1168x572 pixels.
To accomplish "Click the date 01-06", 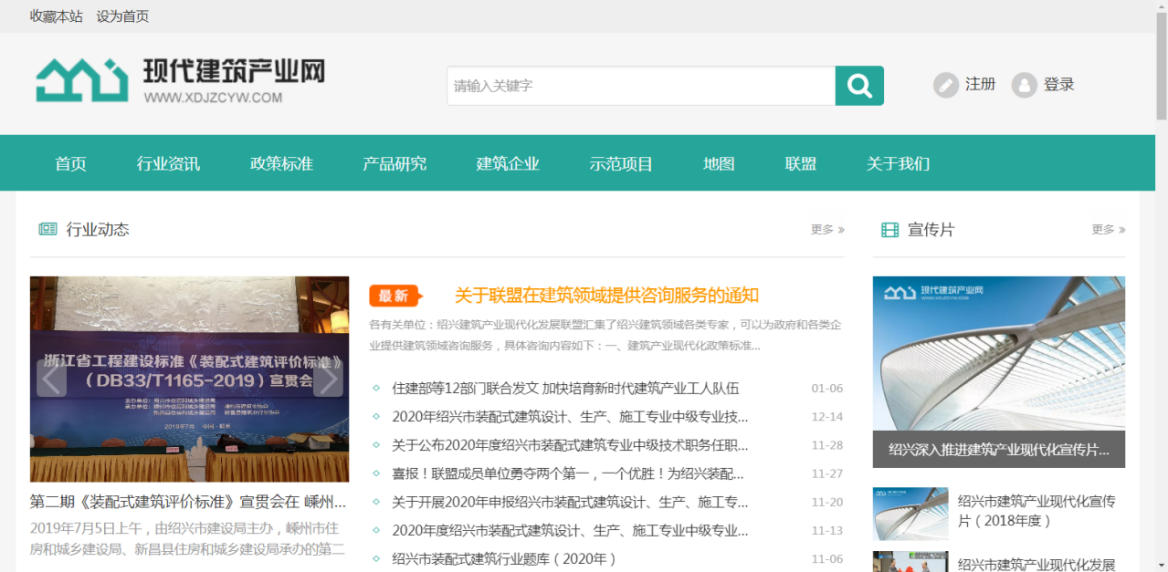I will click(827, 388).
